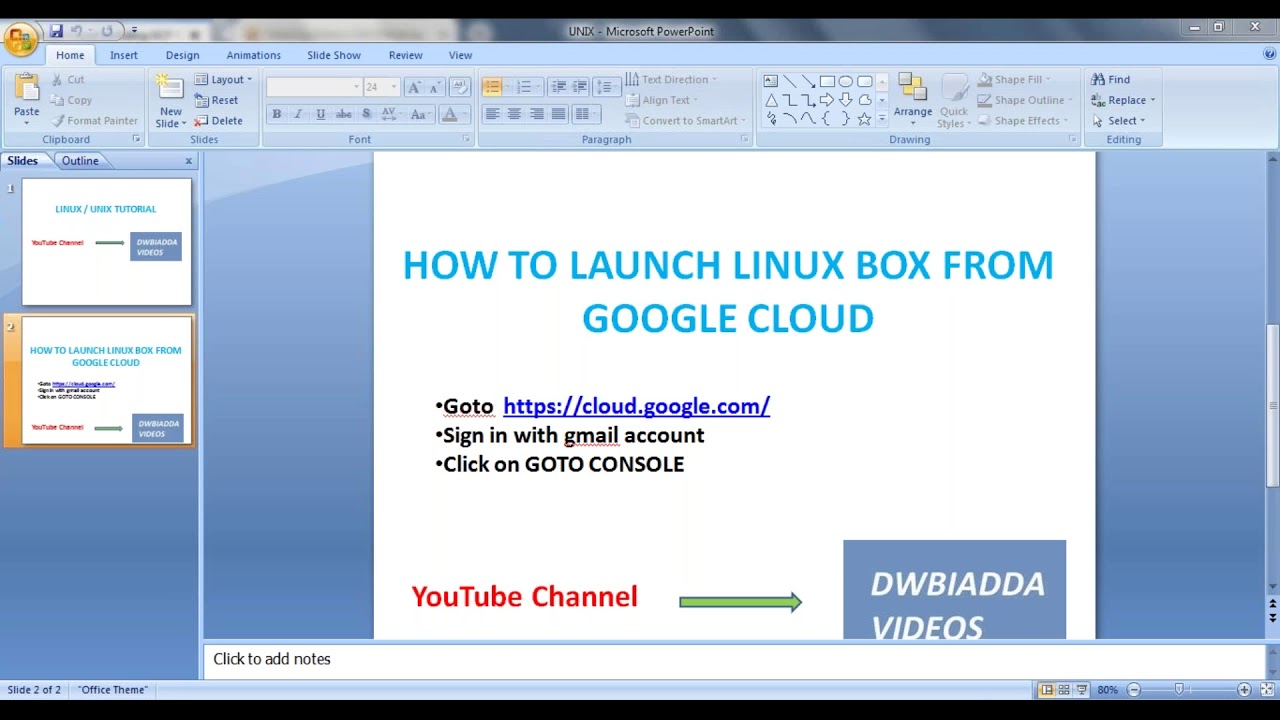Toggle Strikethrough formatting
Image resolution: width=1280 pixels, height=720 pixels.
343,114
